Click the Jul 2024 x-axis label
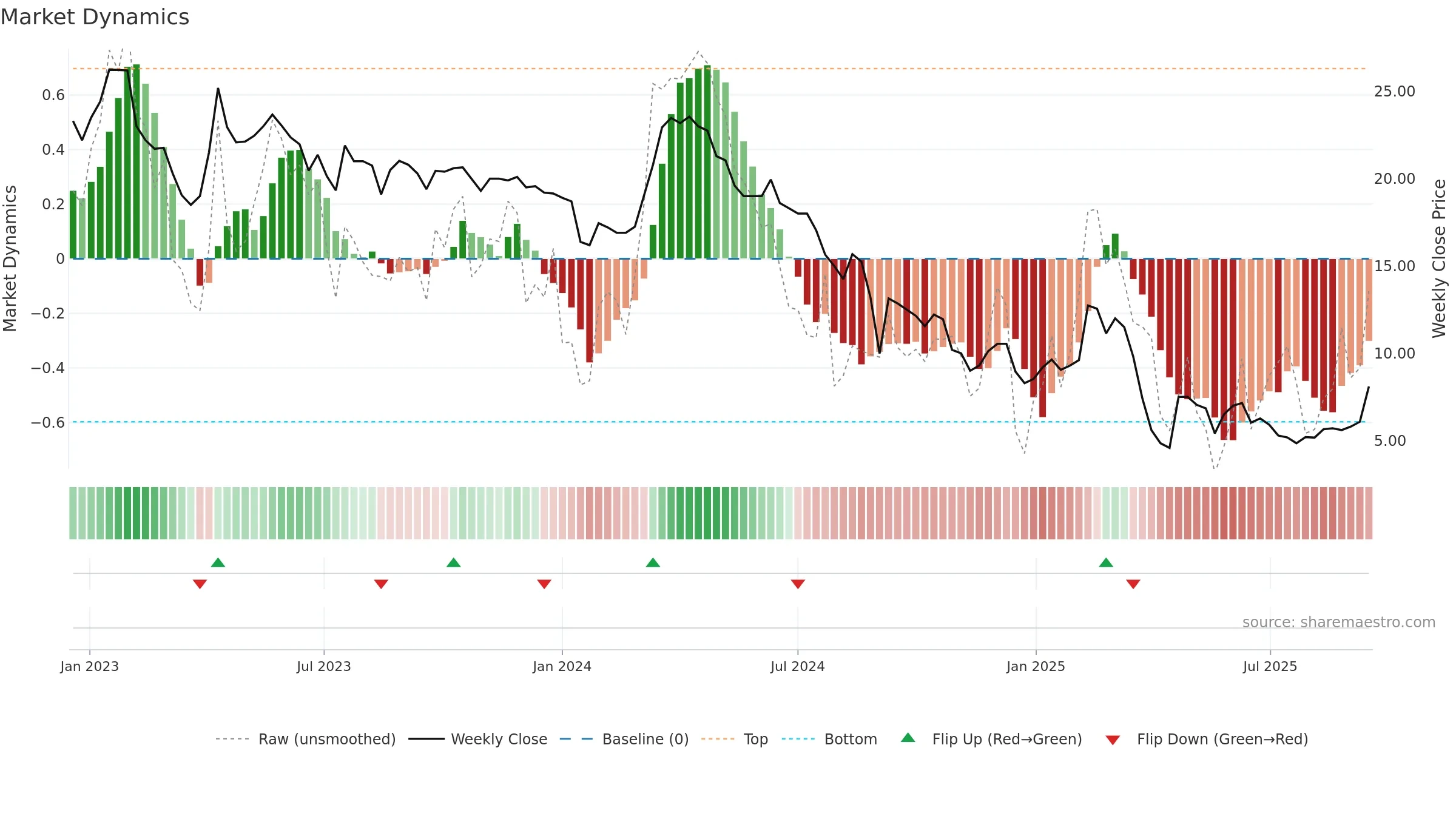The width and height of the screenshot is (1456, 819). (798, 666)
